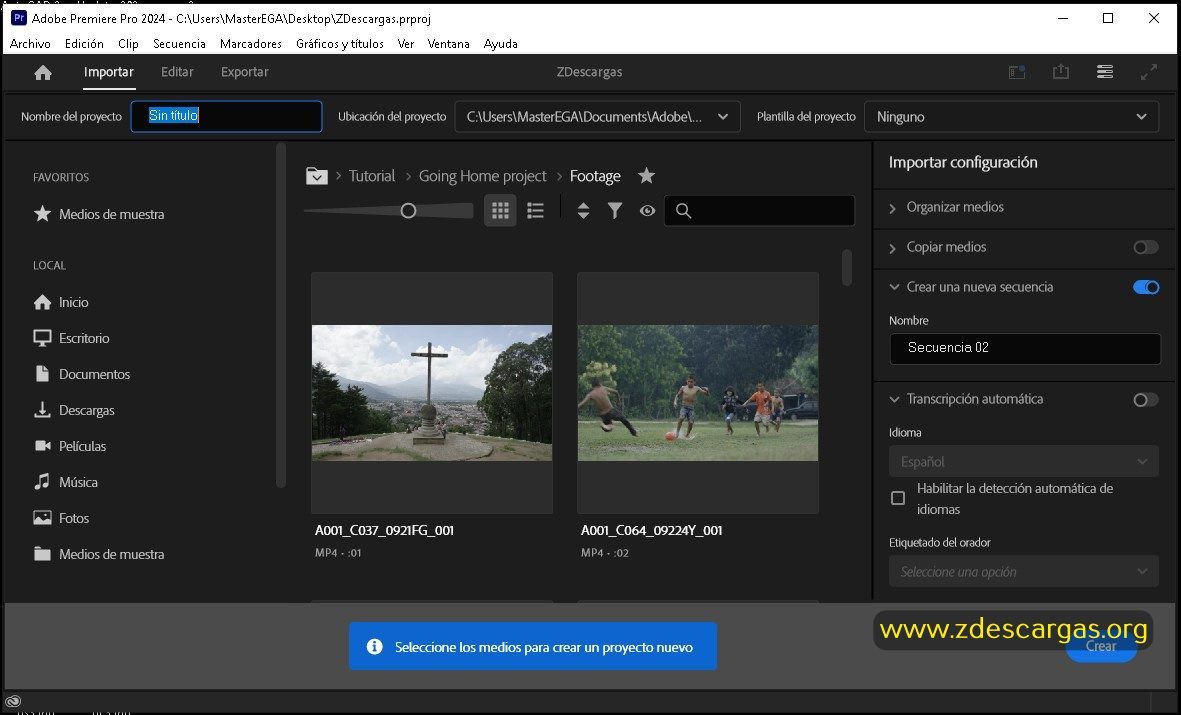Open the Música location
The height and width of the screenshot is (715, 1181).
[x=66, y=482]
